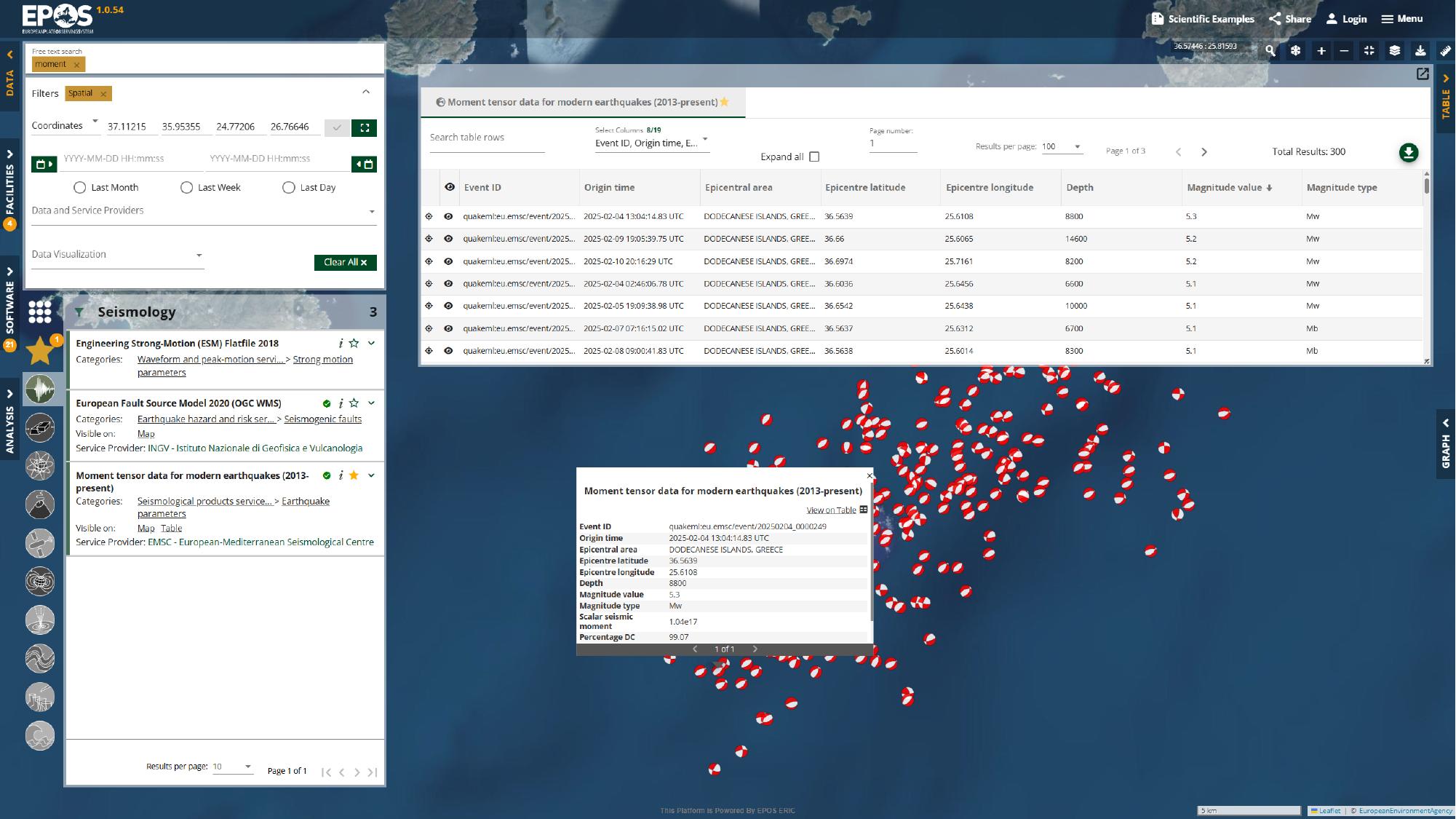The width and height of the screenshot is (1456, 819).
Task: Check the Expand all checkbox above the table
Action: coord(814,157)
